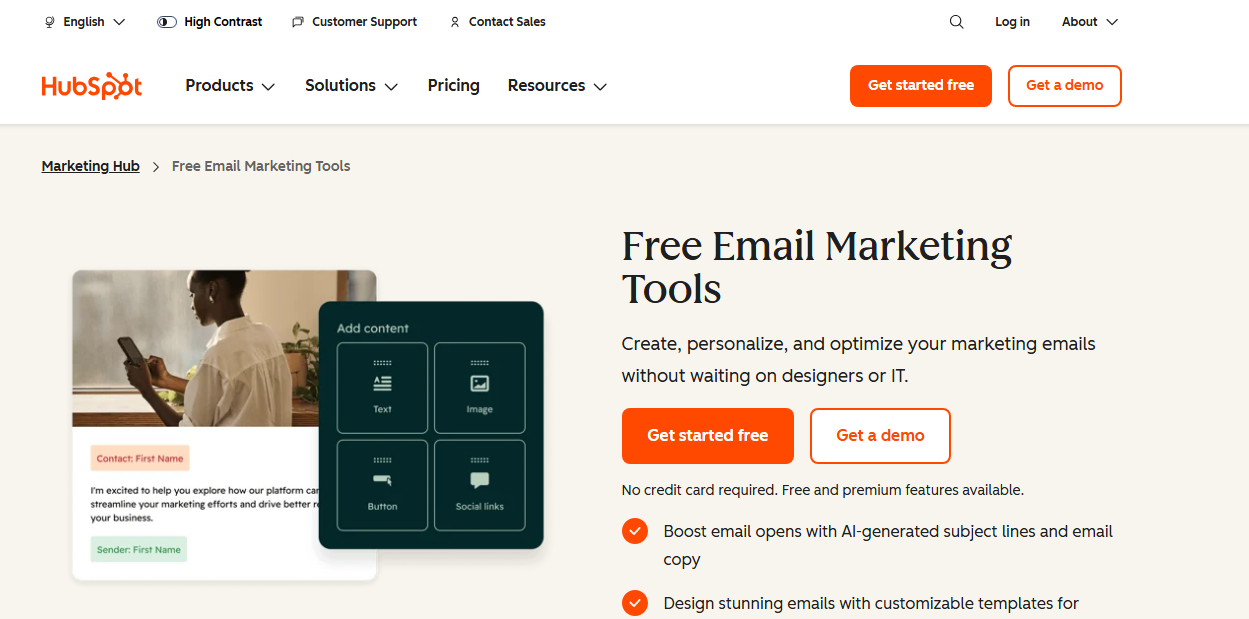Image resolution: width=1249 pixels, height=619 pixels.
Task: Expand the Resources dropdown
Action: [x=557, y=86]
